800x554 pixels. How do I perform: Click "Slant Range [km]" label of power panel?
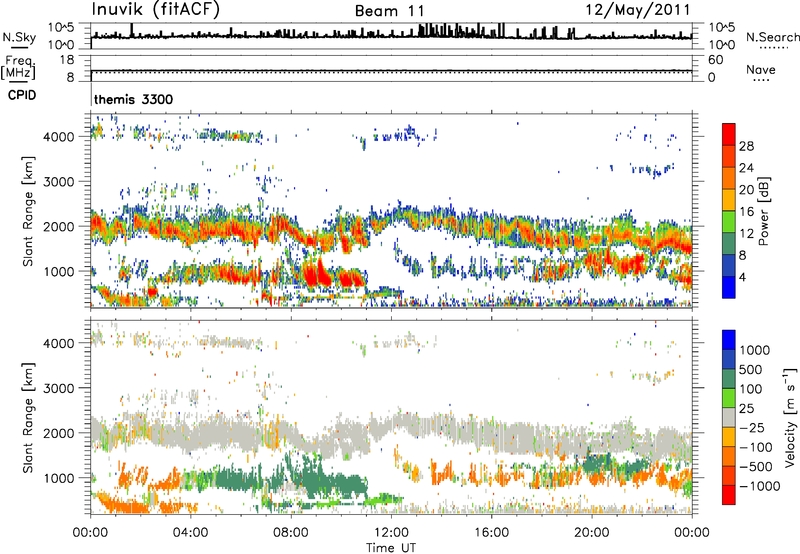28,211
